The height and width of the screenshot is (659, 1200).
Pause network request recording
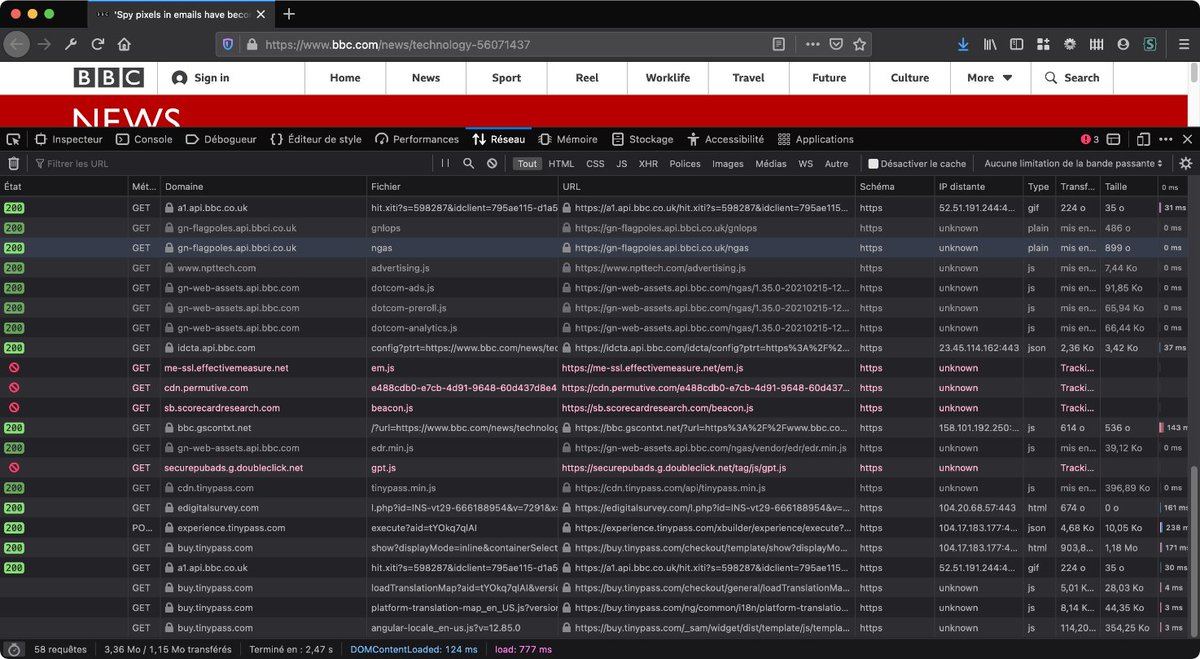tap(445, 163)
